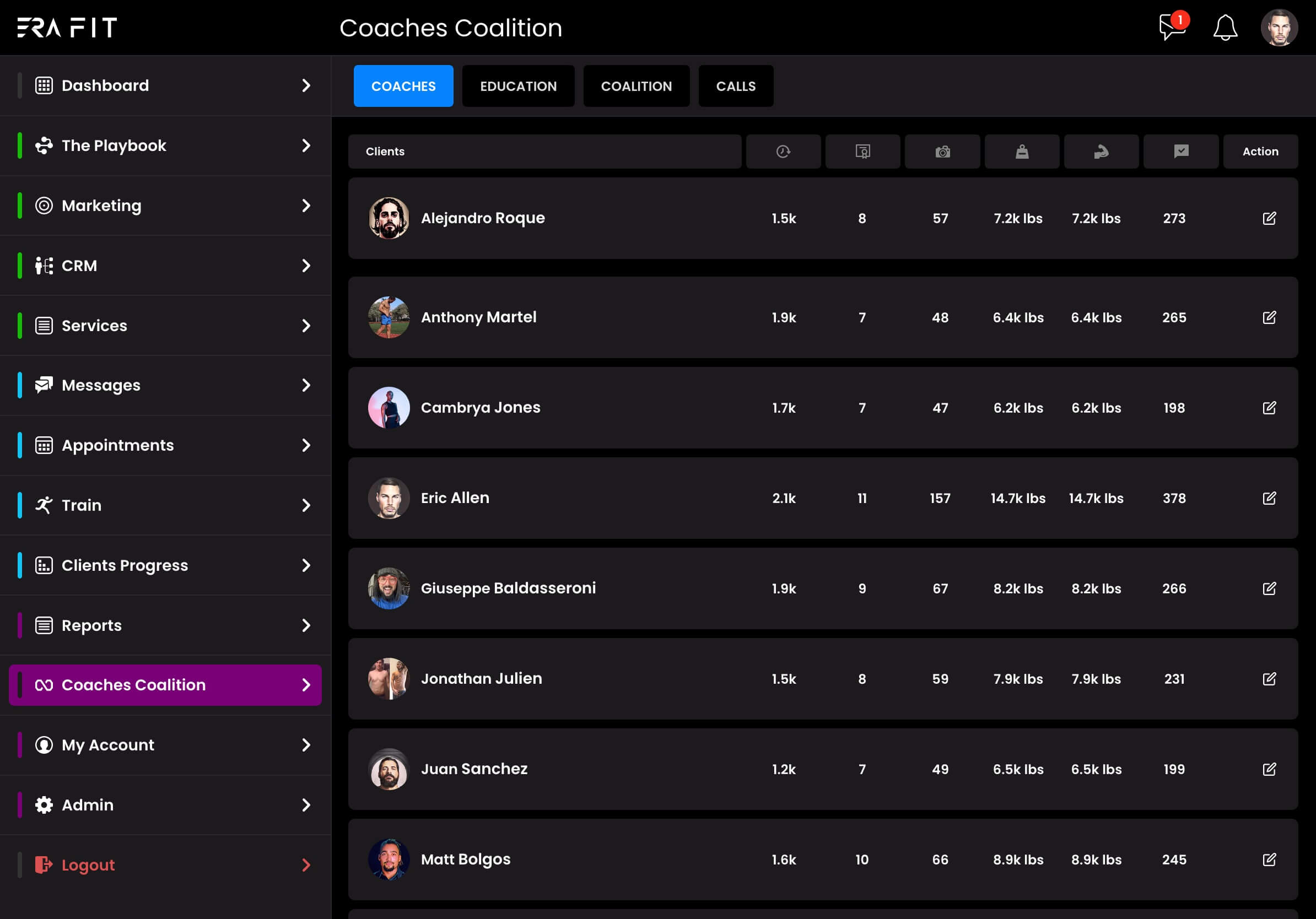Open Giuseppe Baldasseroni's name link
This screenshot has height=919, width=1316.
(x=509, y=588)
